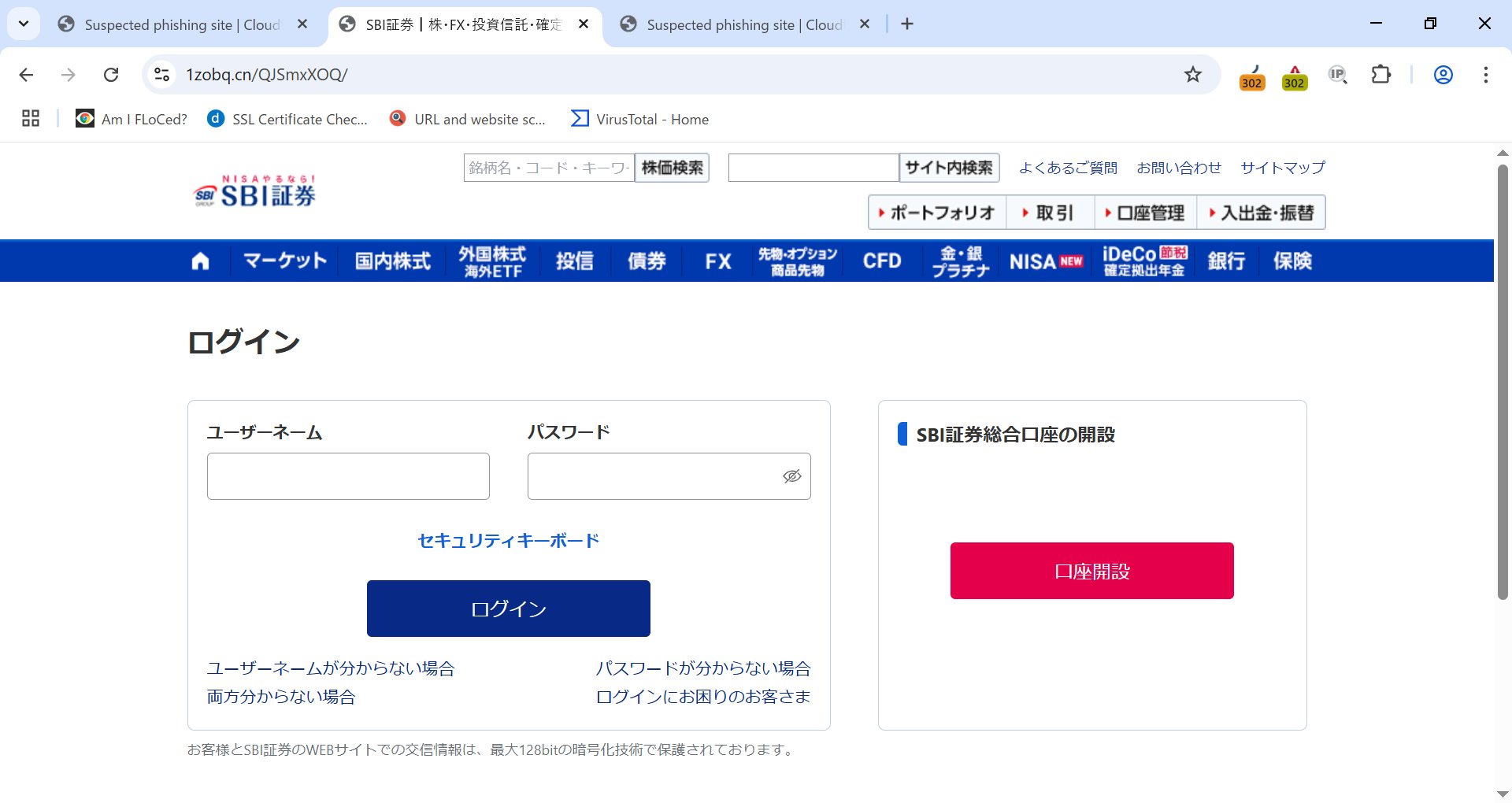Click the パスワード input field
Image resolution: width=1512 pixels, height=803 pixels.
click(x=669, y=476)
